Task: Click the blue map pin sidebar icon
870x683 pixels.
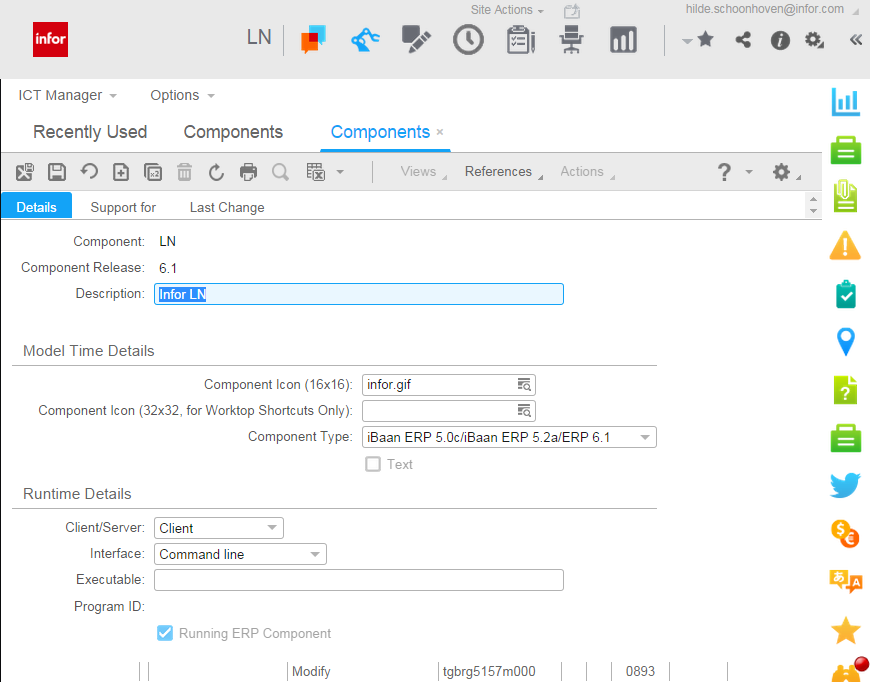Action: pyautogui.click(x=846, y=342)
